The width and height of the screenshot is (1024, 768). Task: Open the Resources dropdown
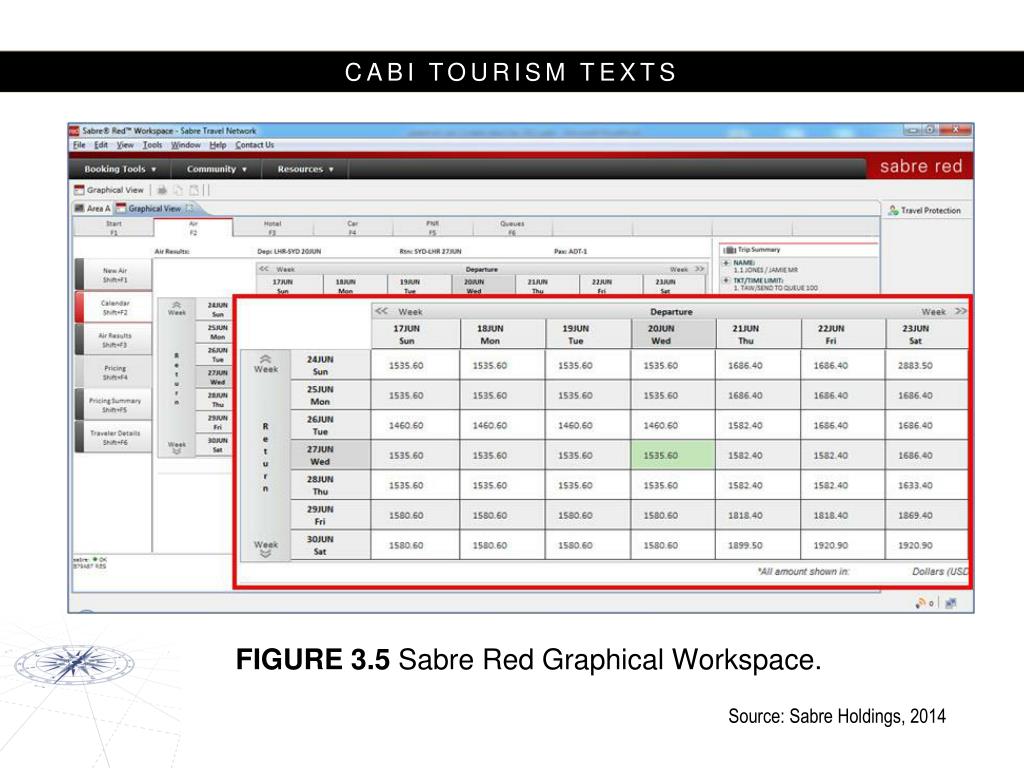click(305, 169)
